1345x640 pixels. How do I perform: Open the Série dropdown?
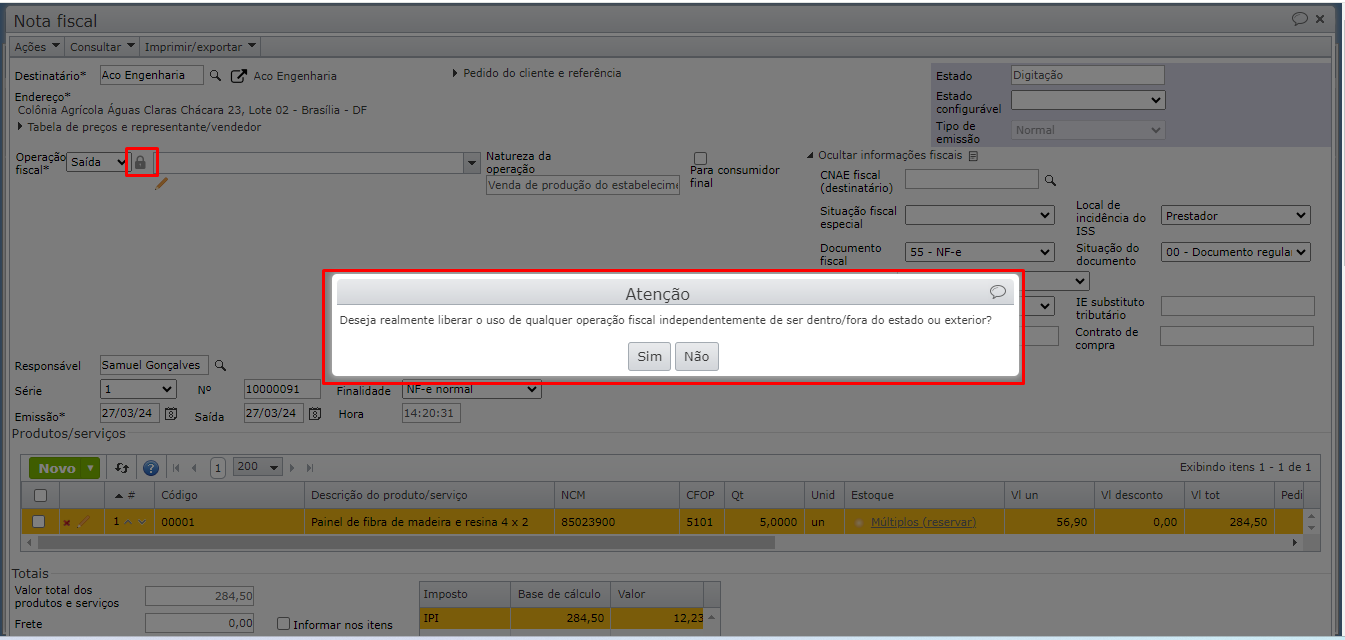pos(138,389)
